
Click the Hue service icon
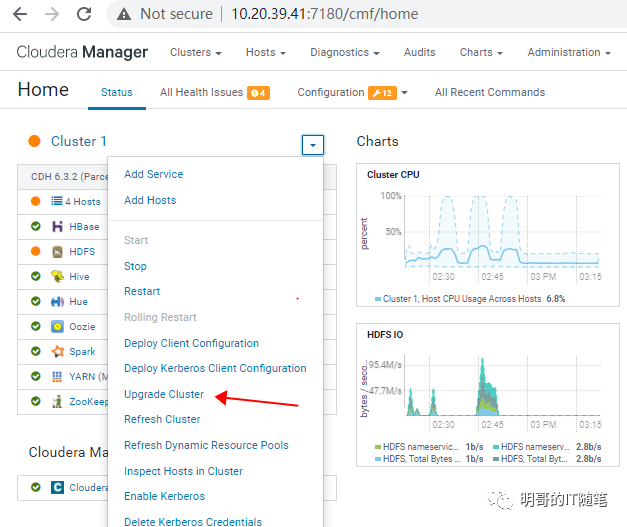click(x=58, y=302)
